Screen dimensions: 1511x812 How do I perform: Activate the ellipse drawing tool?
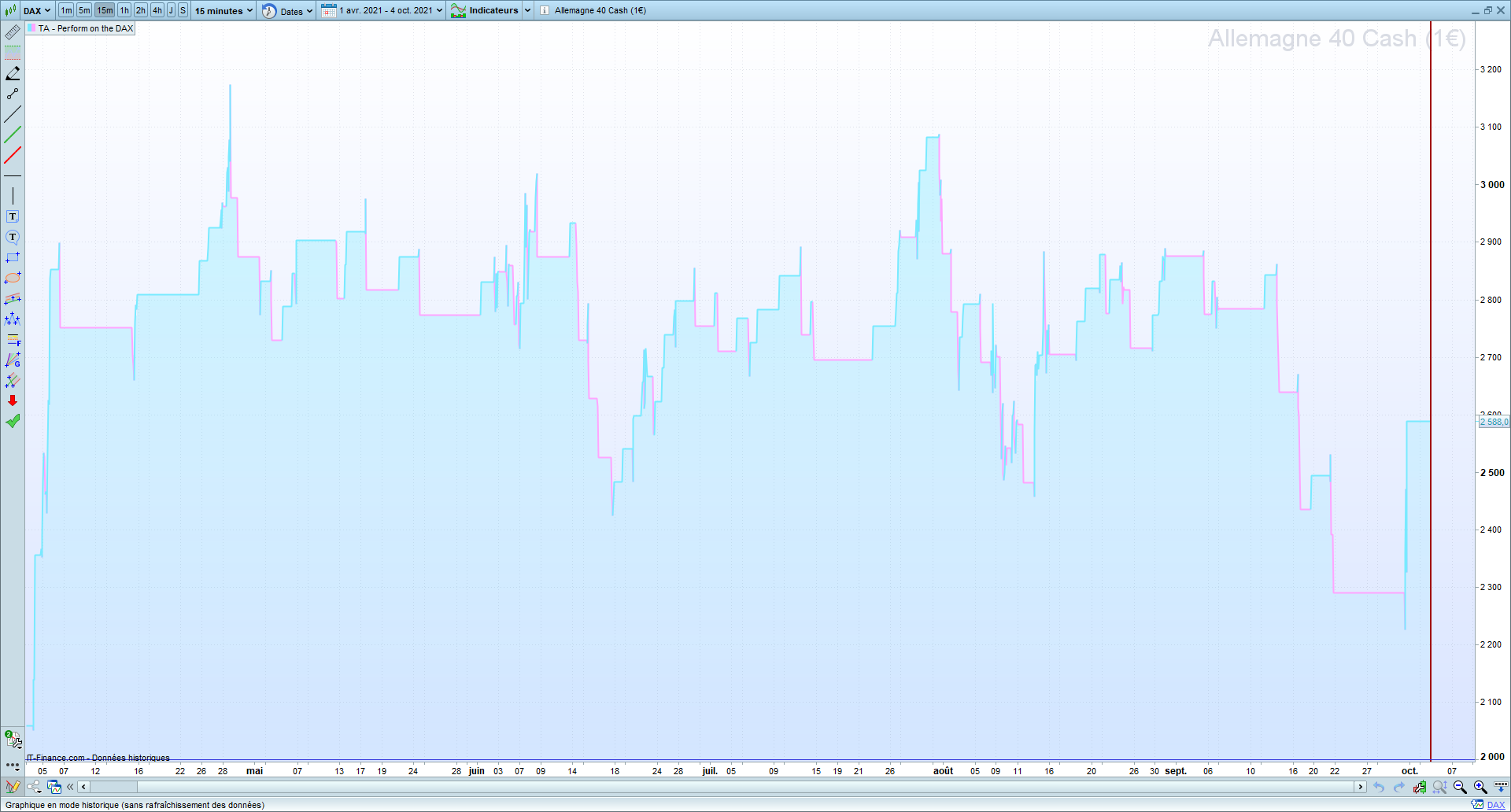pos(13,278)
